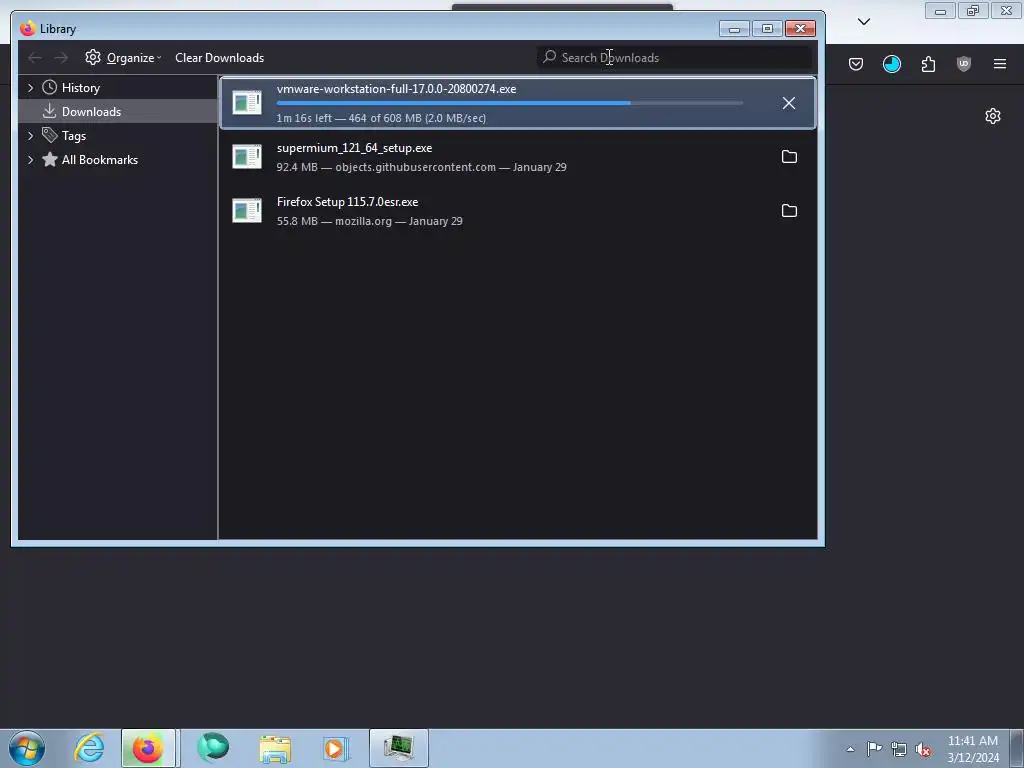Focus the Search Downloads field
1024x768 pixels.
tap(674, 57)
